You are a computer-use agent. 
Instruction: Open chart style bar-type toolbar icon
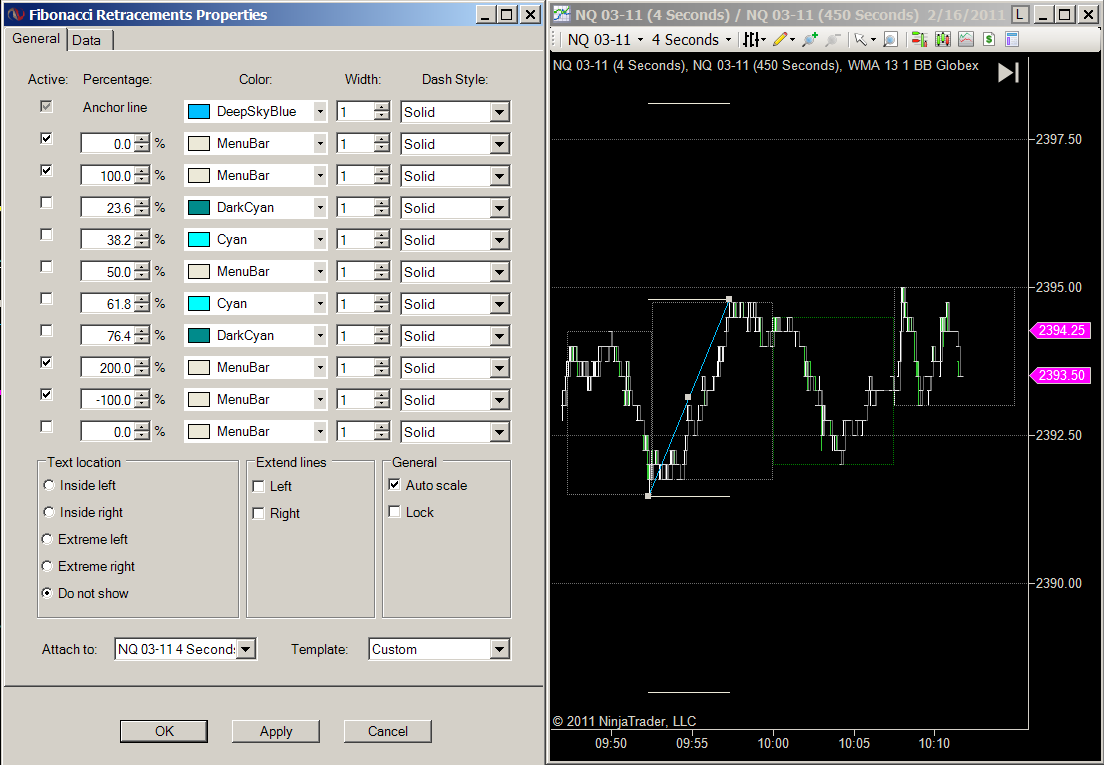(x=753, y=40)
